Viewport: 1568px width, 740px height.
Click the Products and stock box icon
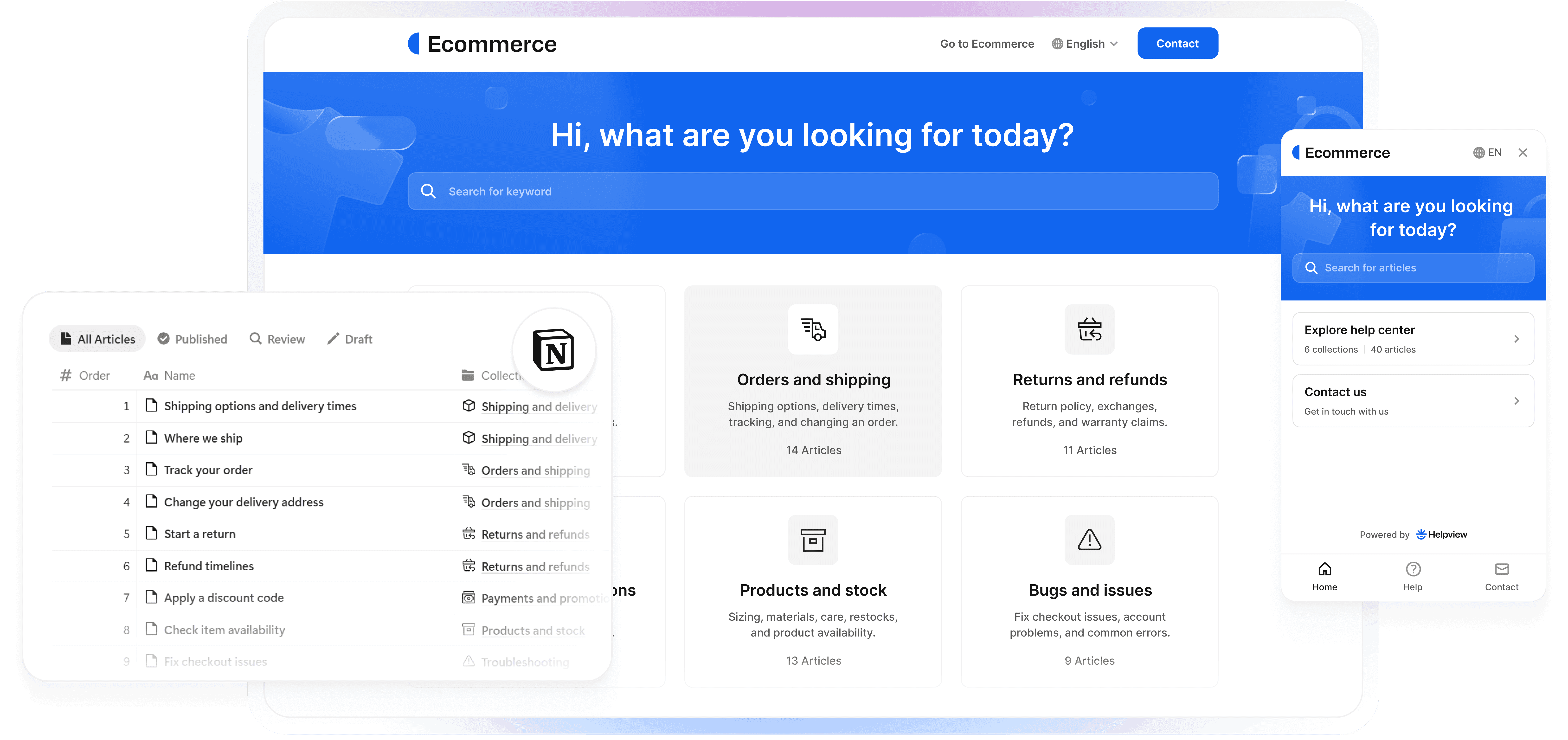[813, 540]
